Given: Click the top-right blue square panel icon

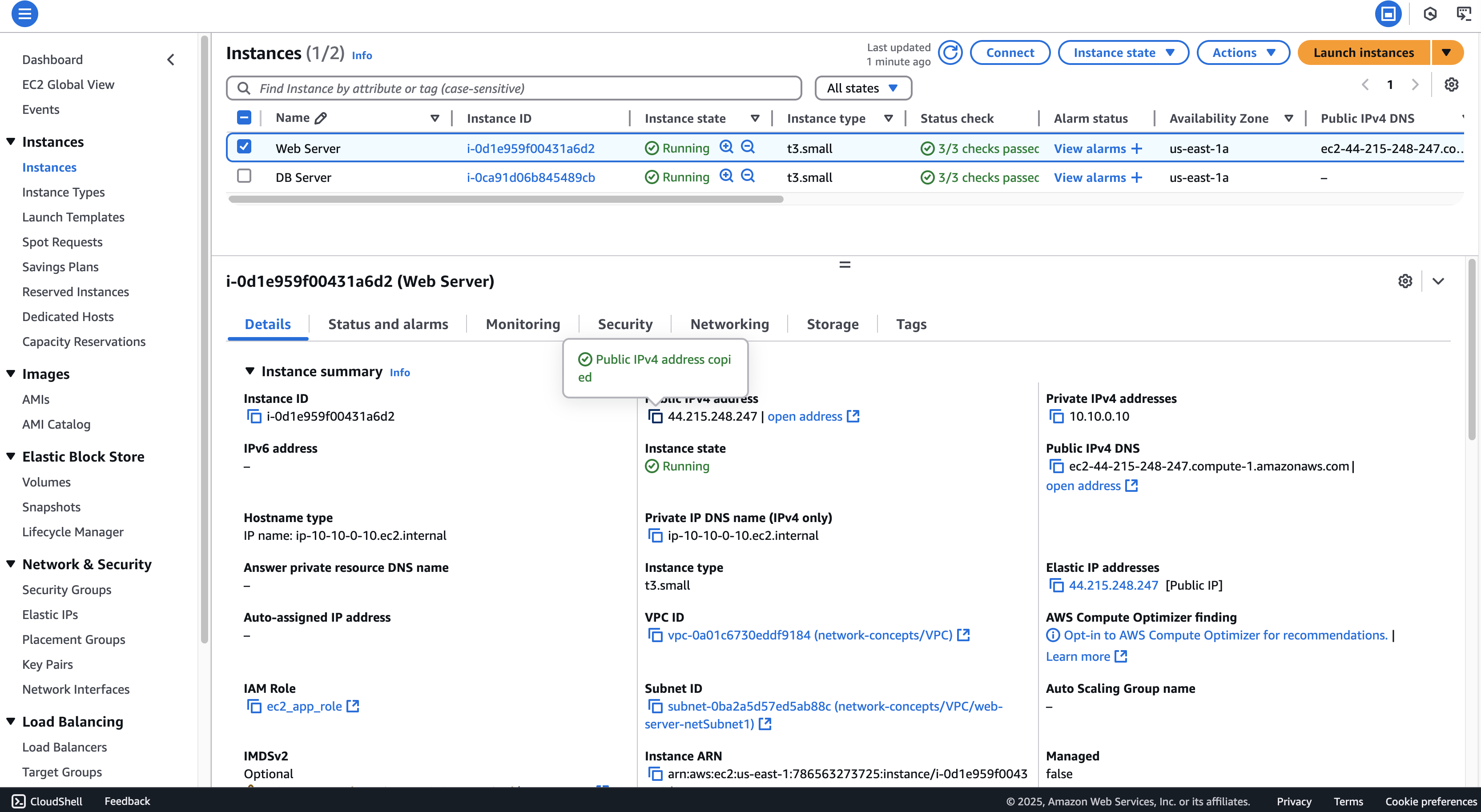Looking at the screenshot, I should click(1388, 14).
